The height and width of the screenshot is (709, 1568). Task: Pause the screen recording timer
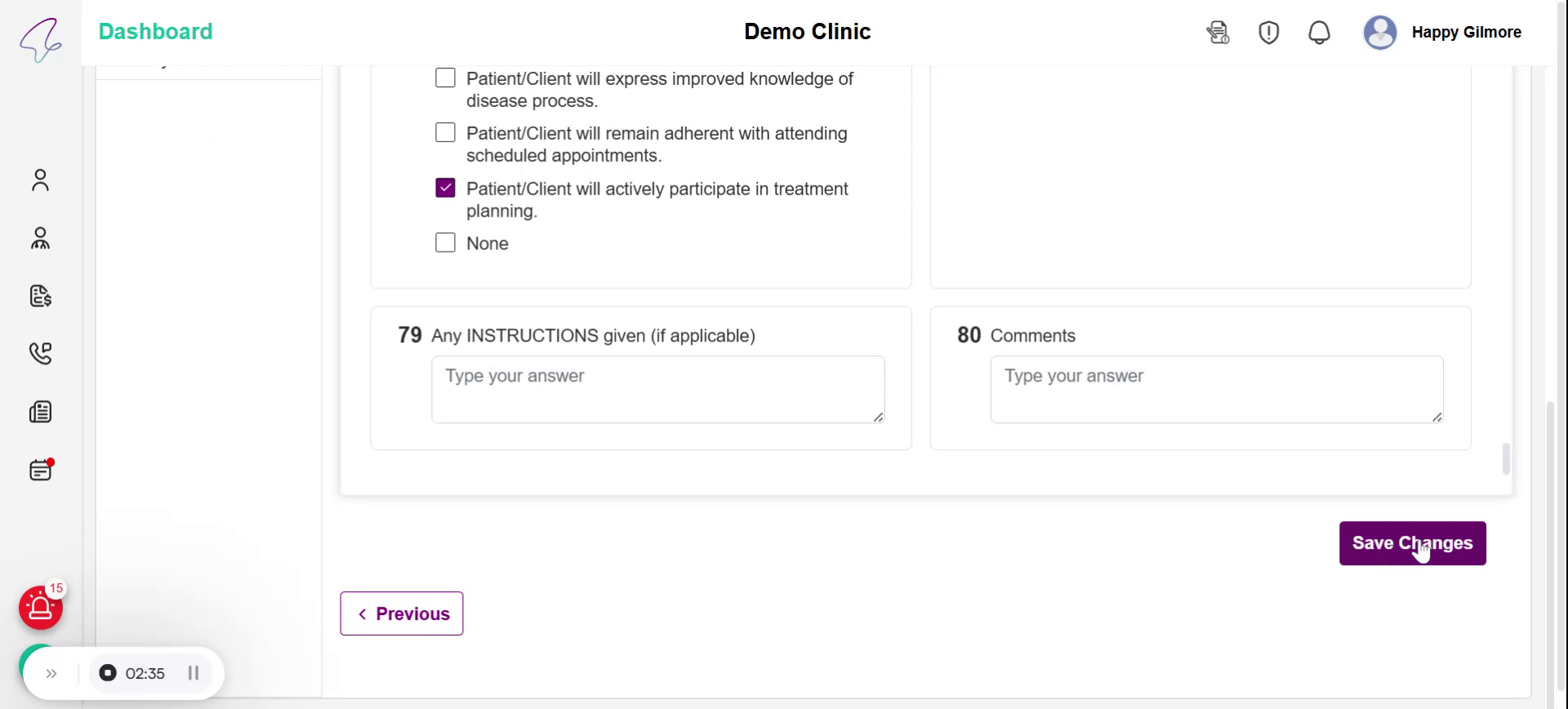tap(194, 673)
